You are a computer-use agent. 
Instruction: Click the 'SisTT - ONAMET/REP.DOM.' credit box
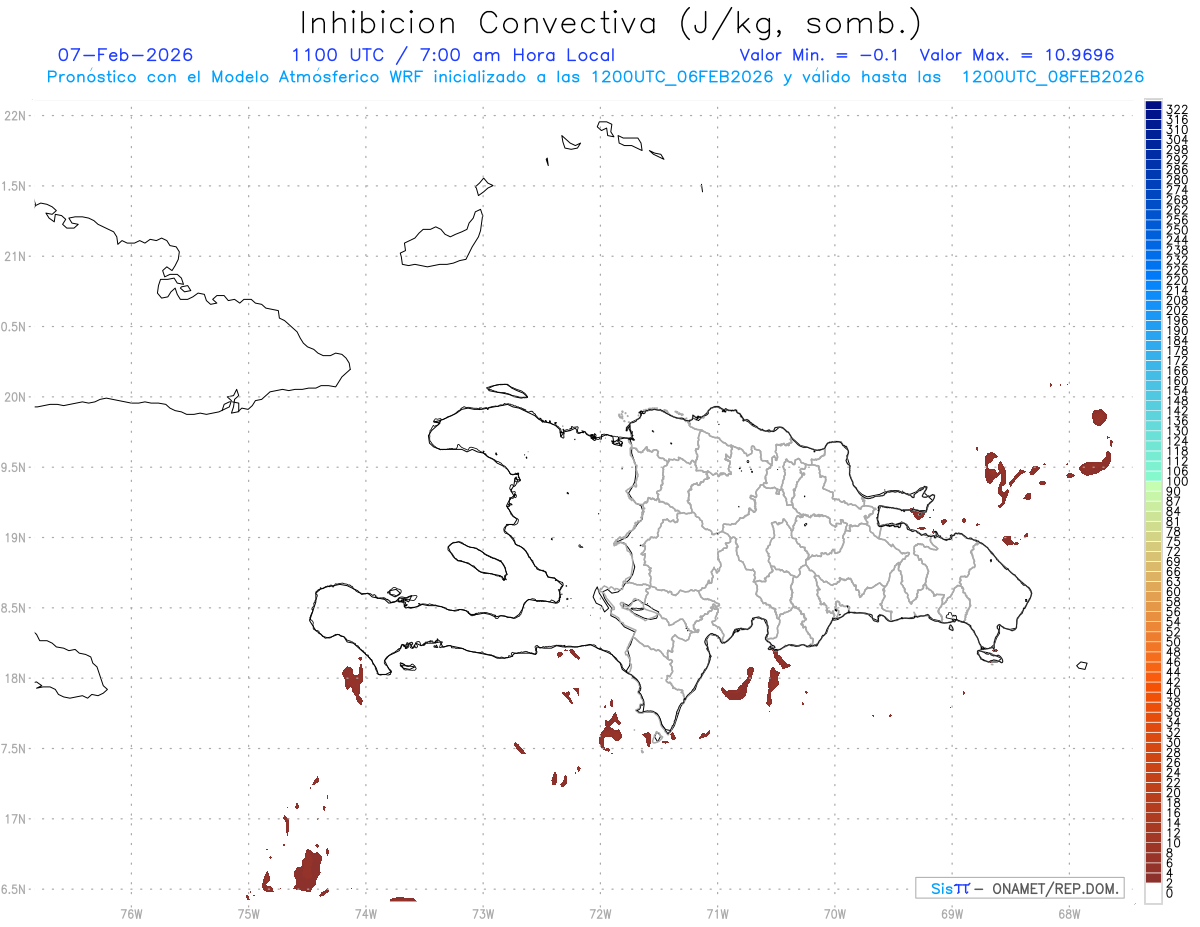1020,888
